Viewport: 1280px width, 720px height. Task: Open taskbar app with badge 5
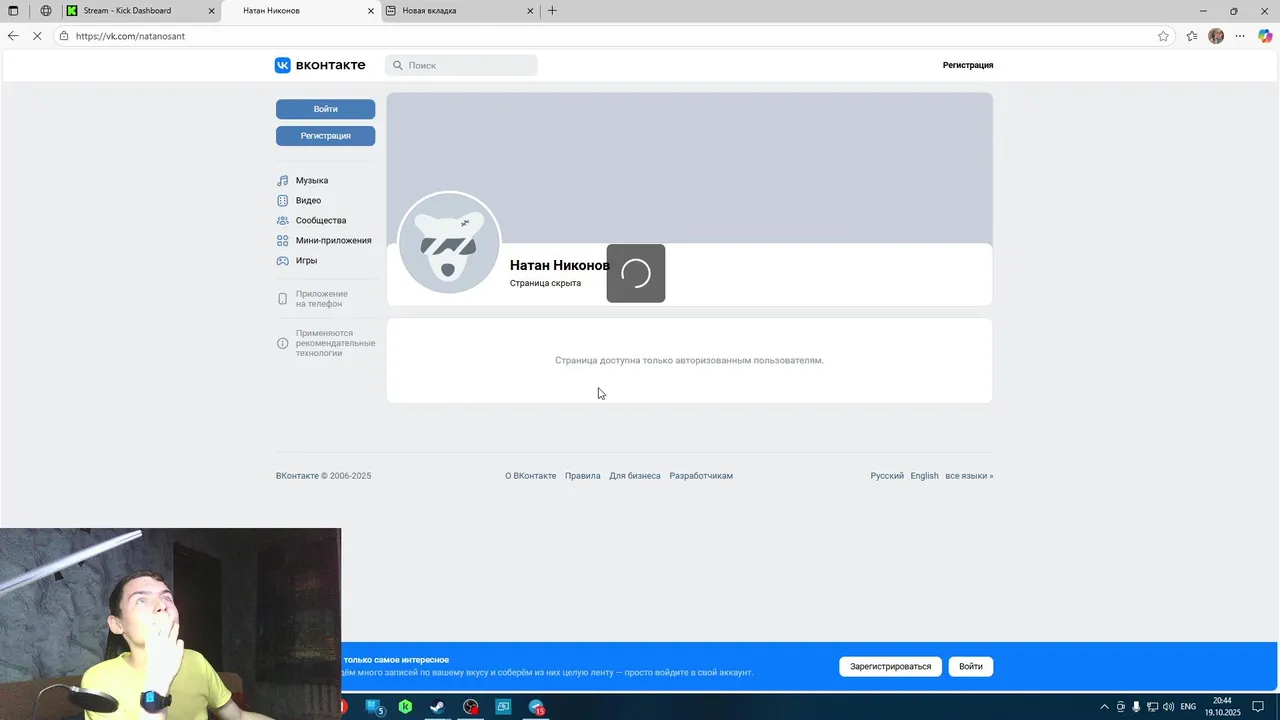point(375,707)
